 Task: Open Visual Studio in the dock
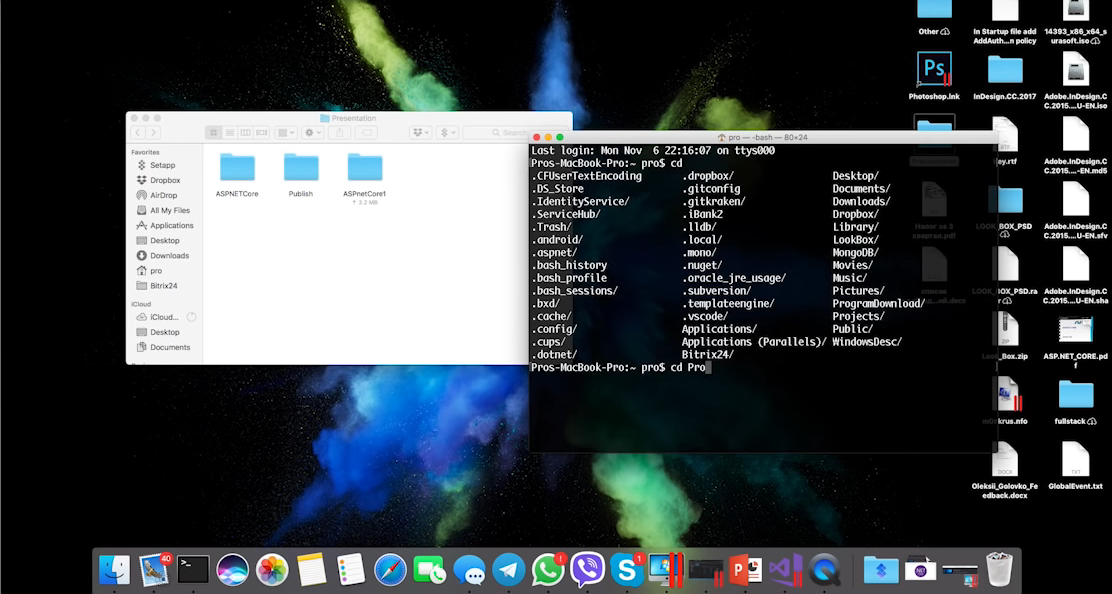pos(785,569)
